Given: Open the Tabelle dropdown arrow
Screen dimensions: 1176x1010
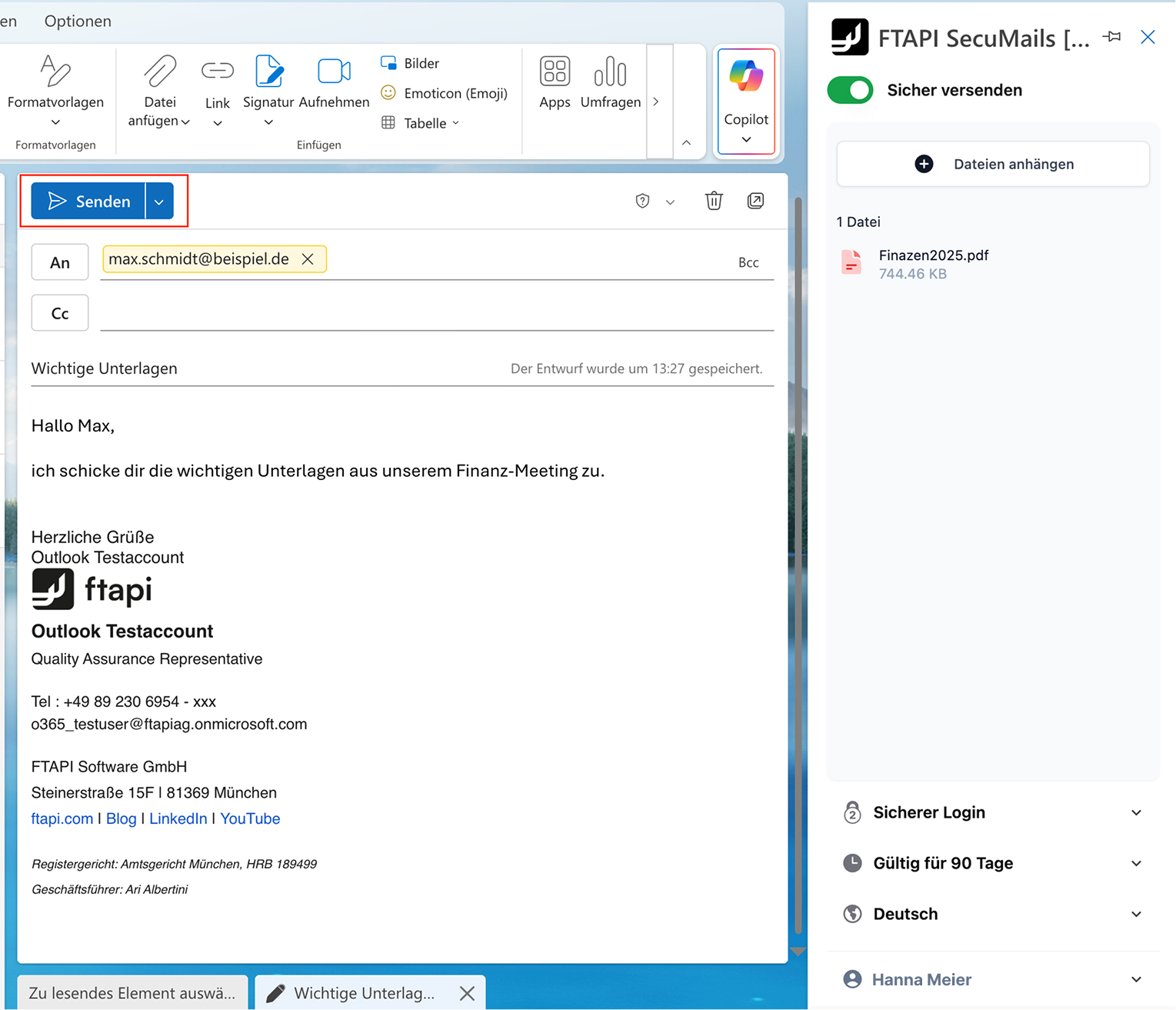Looking at the screenshot, I should click(455, 123).
